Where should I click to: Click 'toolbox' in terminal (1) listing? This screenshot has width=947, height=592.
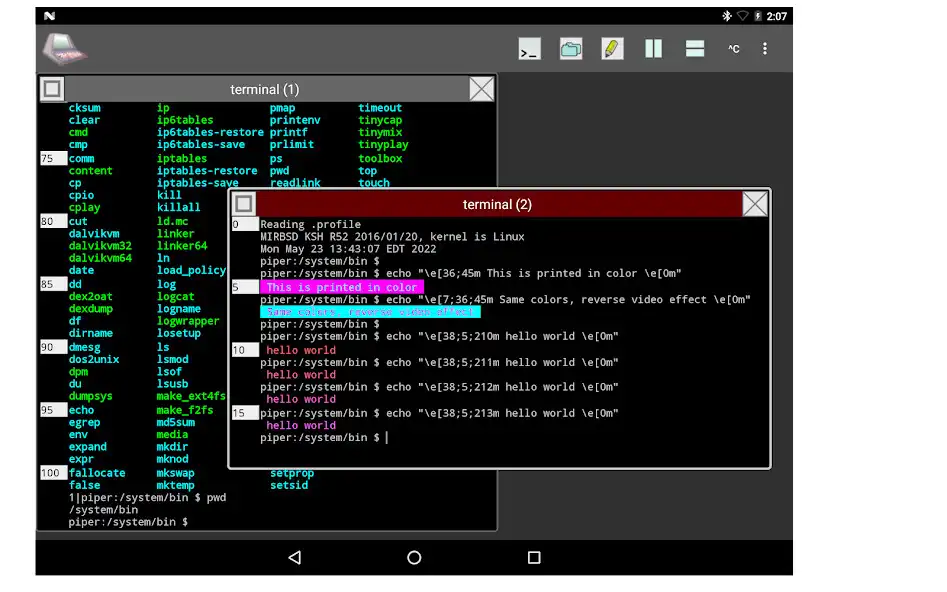380,158
